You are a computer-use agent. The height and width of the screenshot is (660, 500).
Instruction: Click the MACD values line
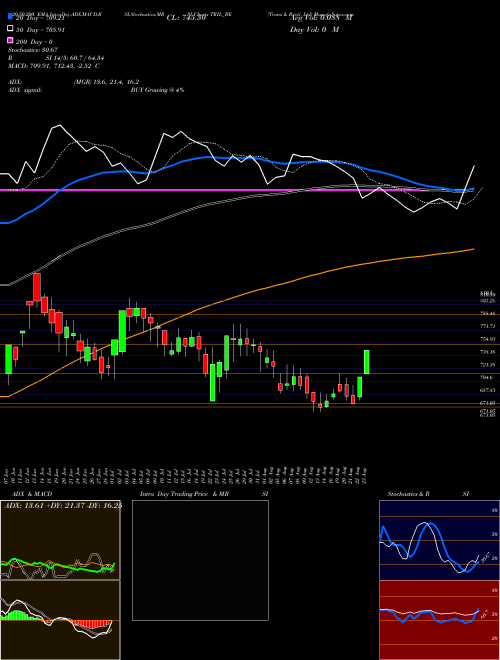(54, 66)
